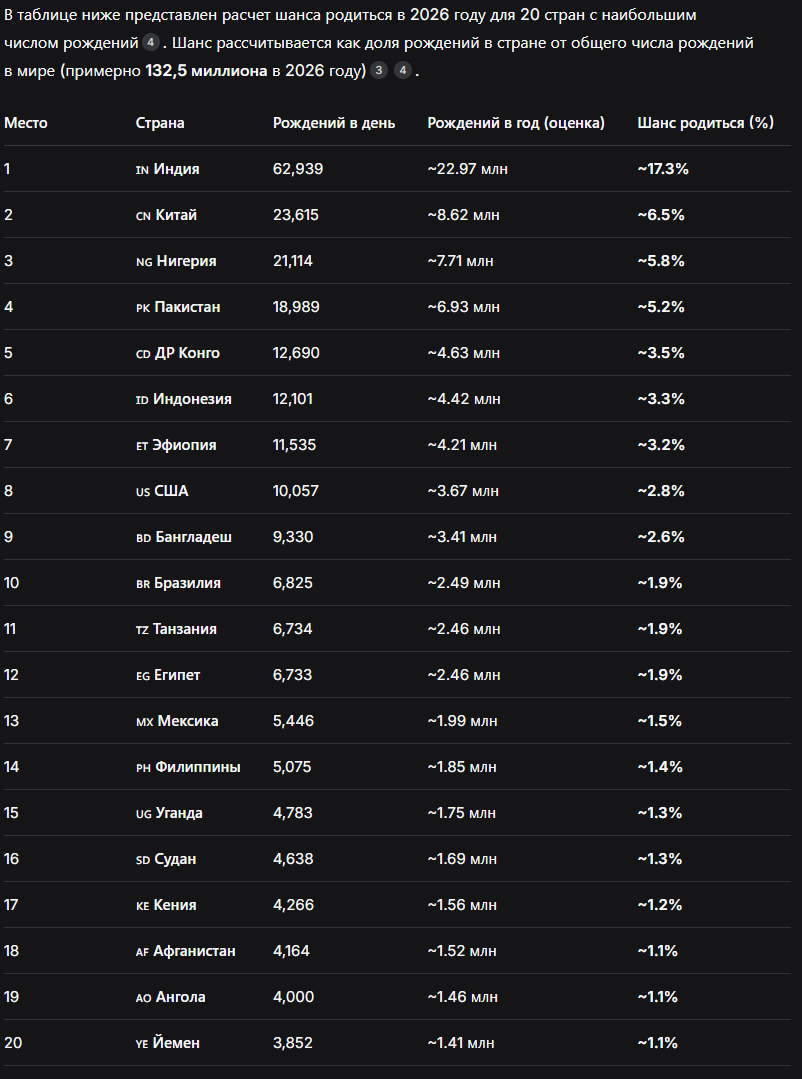Open citation 4 after "числом рождений"

(151, 43)
